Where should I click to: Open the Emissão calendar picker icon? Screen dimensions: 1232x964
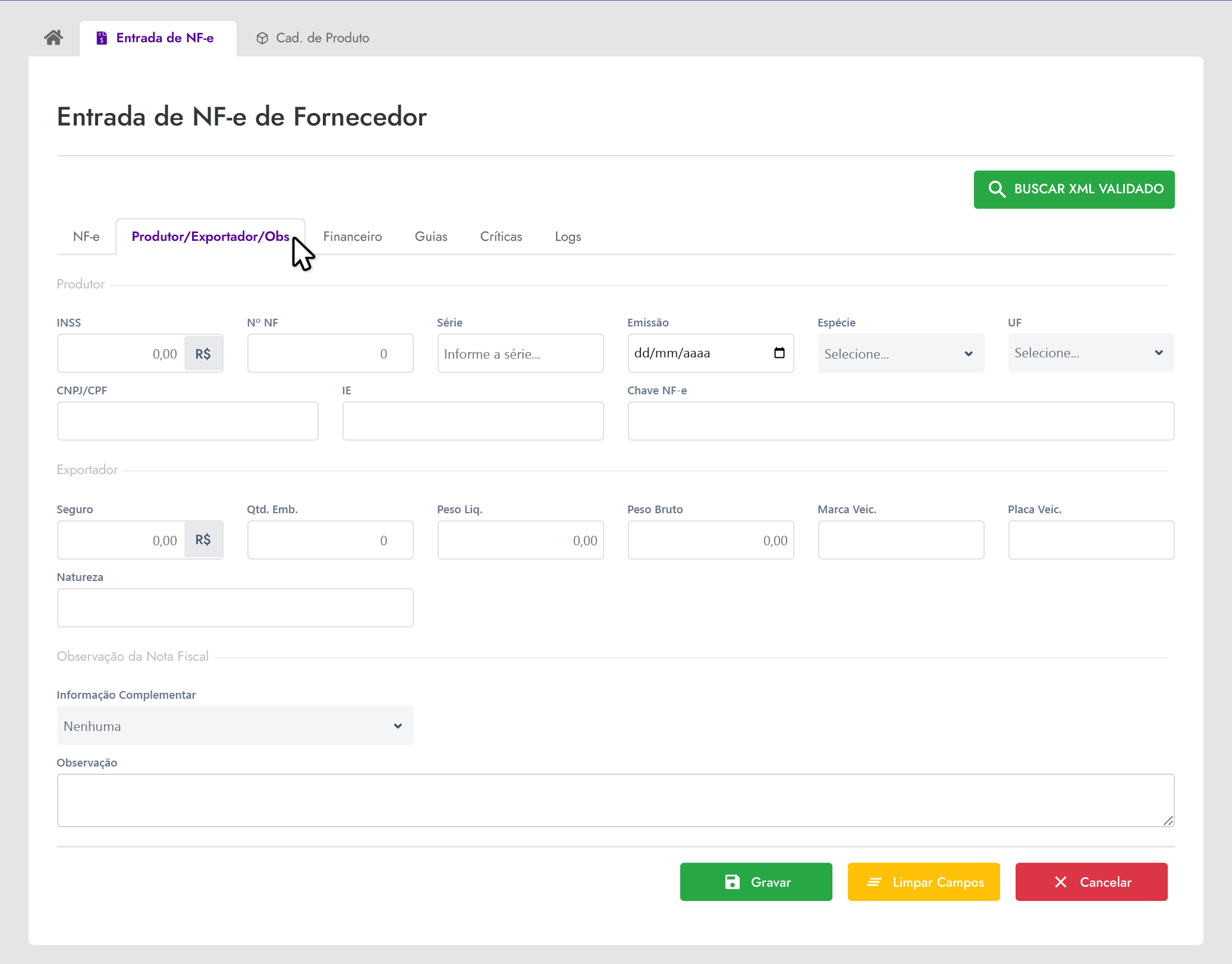click(779, 353)
